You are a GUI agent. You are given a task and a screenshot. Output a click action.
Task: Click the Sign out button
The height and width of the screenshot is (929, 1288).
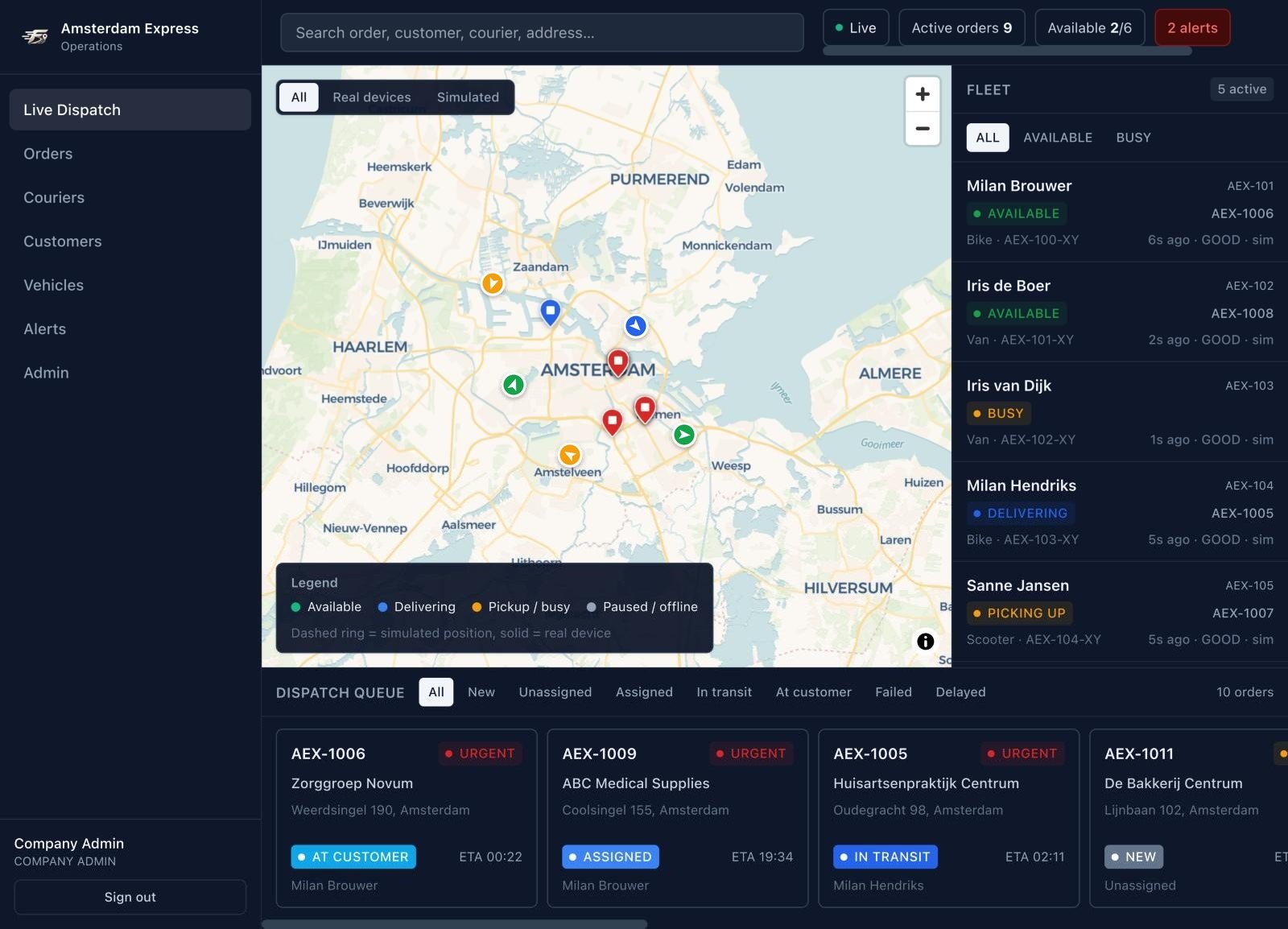tap(130, 897)
